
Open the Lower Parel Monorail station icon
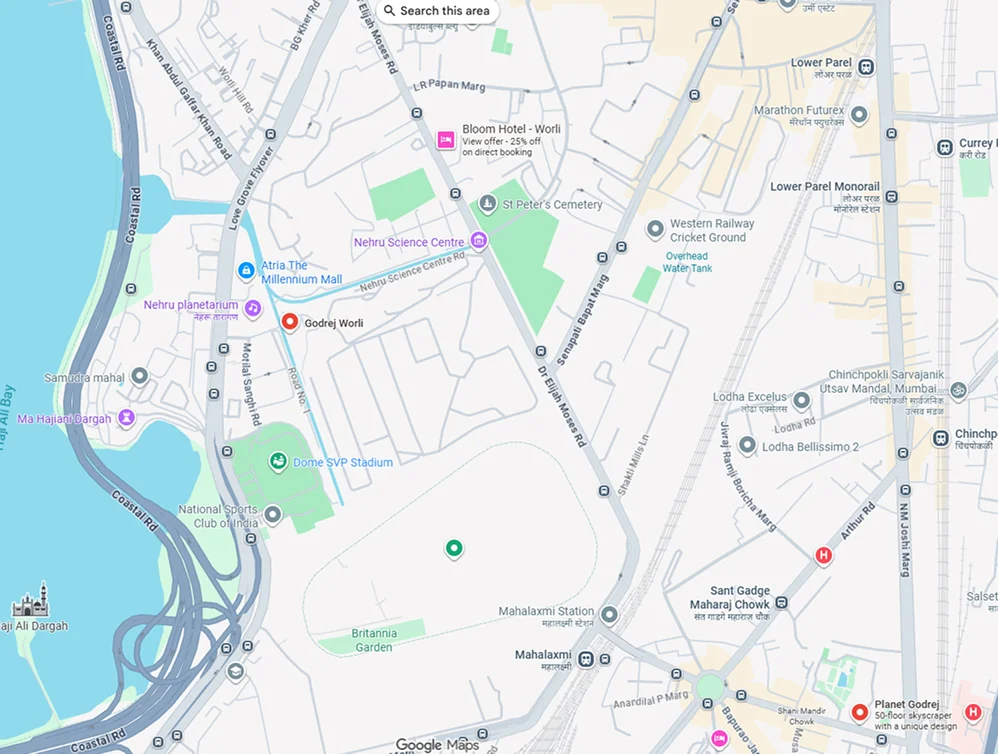click(892, 197)
